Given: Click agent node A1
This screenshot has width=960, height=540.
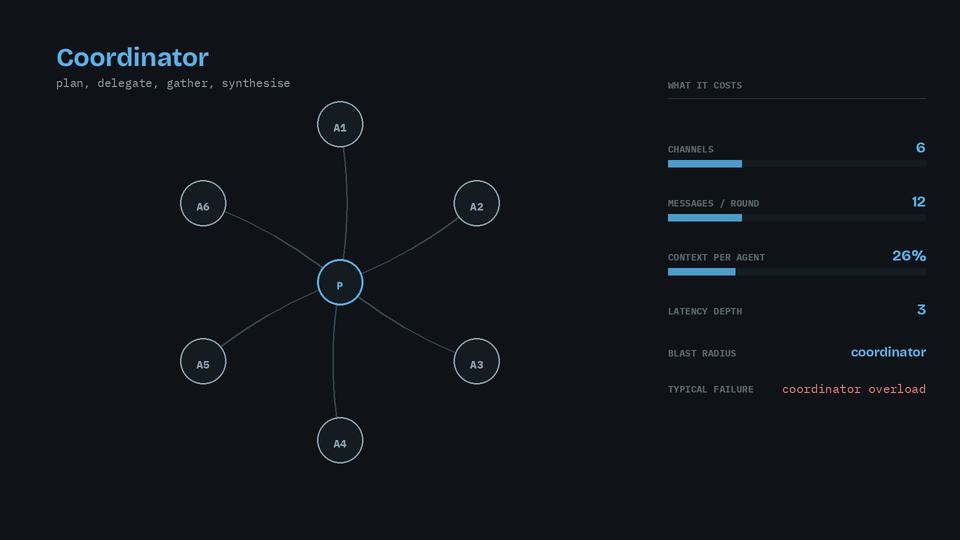Looking at the screenshot, I should coord(340,124).
